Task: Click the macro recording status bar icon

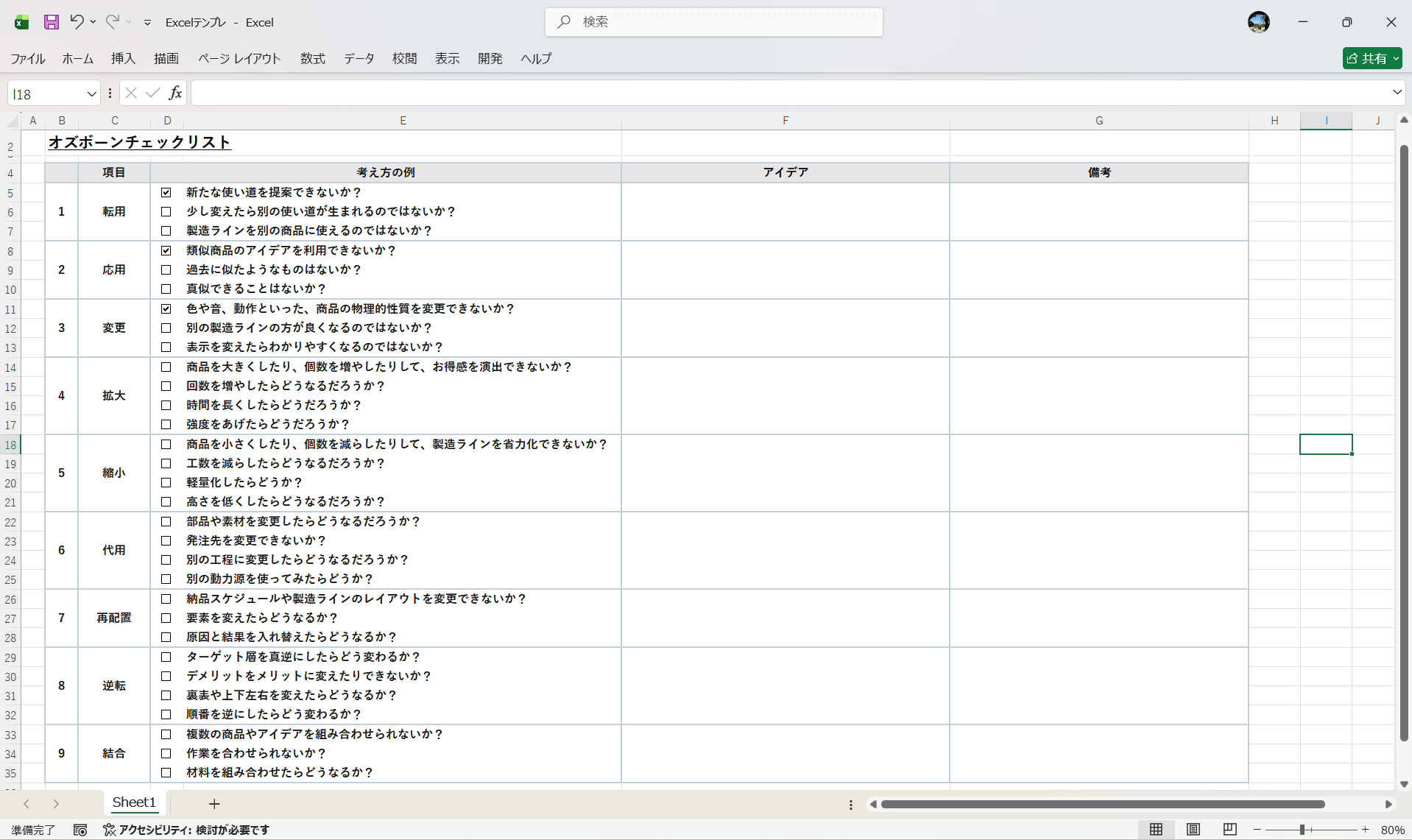Action: coord(80,830)
